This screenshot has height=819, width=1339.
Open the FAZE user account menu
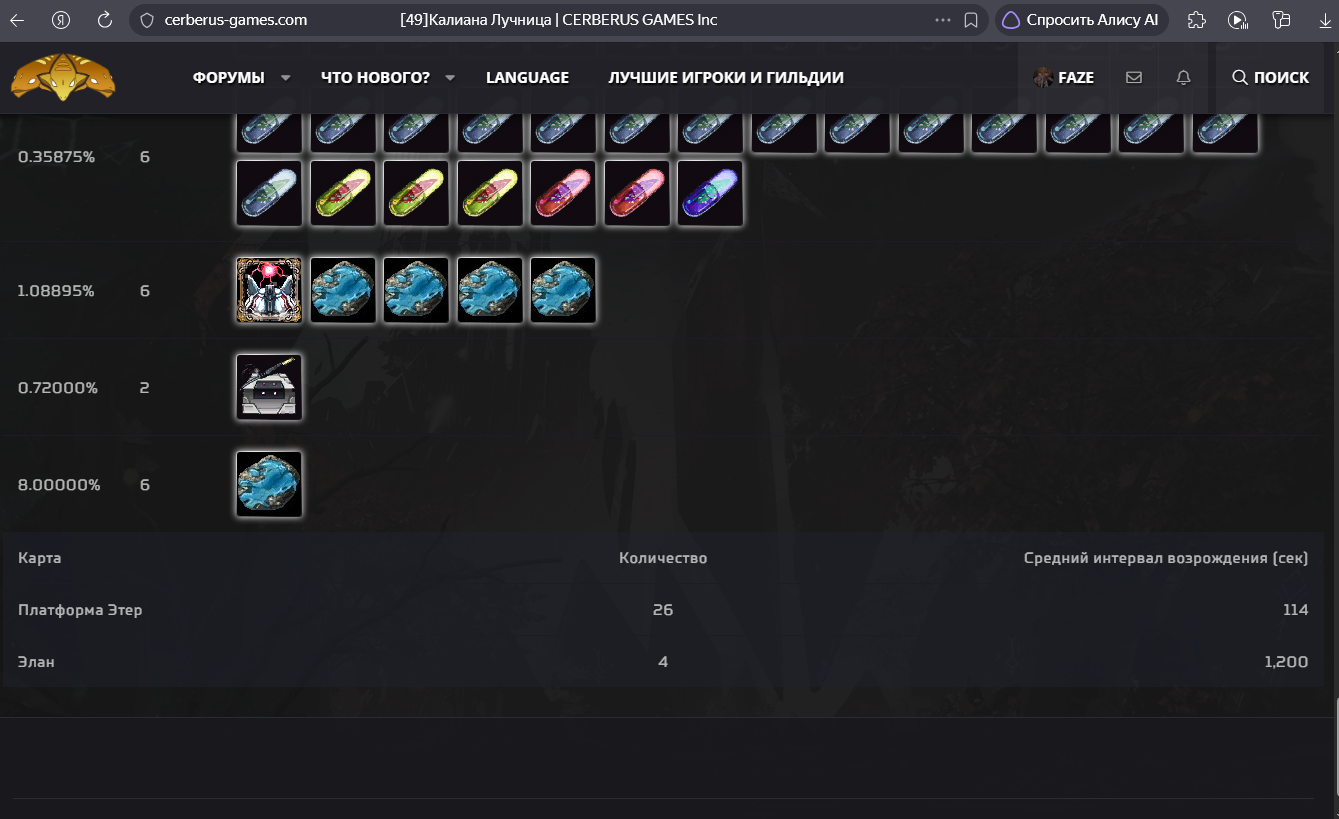1063,77
